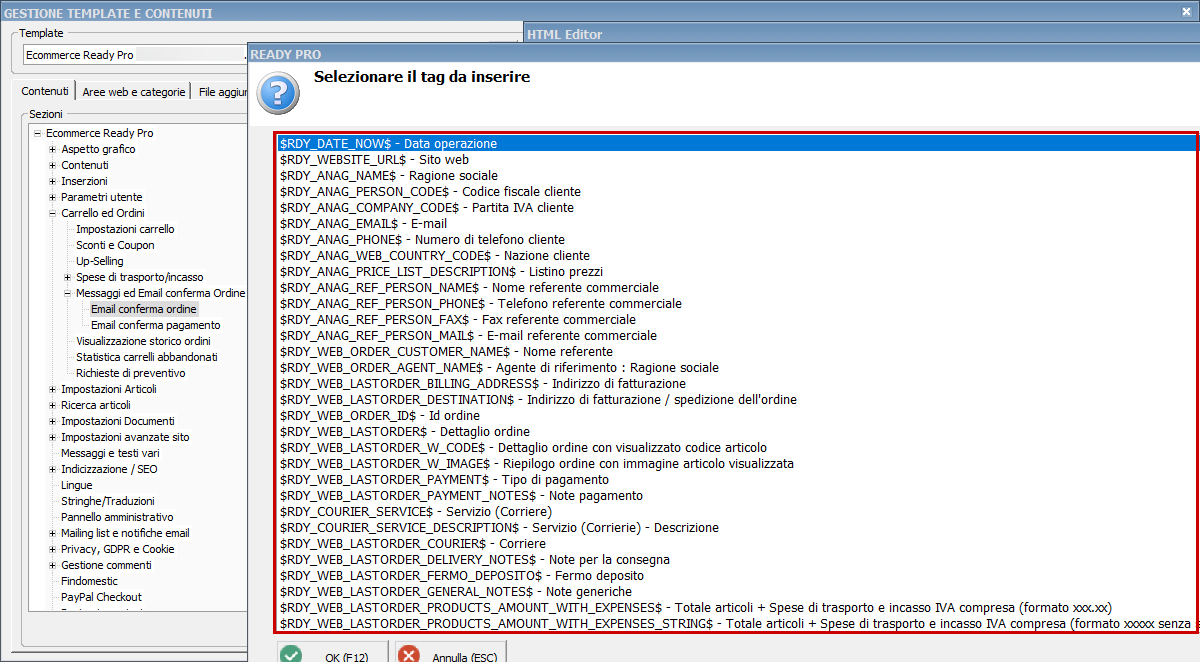Screen dimensions: 1200x662
Task: Select Sconti e Coupon tree item
Action: coord(115,245)
